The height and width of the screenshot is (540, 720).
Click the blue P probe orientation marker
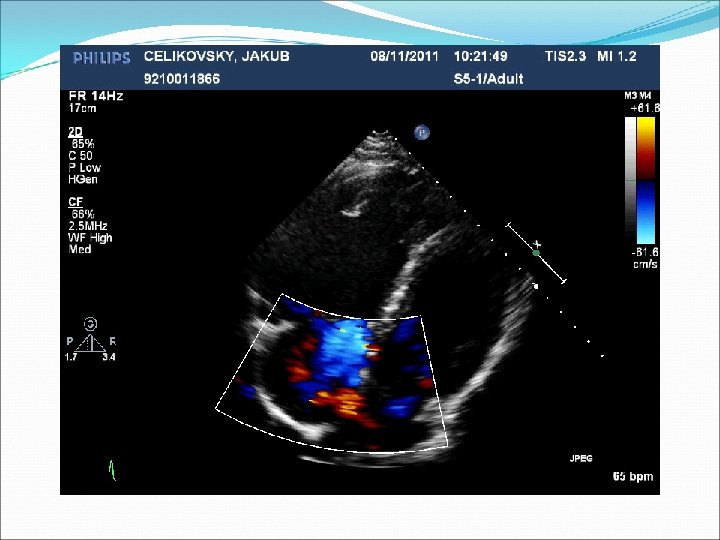[422, 133]
